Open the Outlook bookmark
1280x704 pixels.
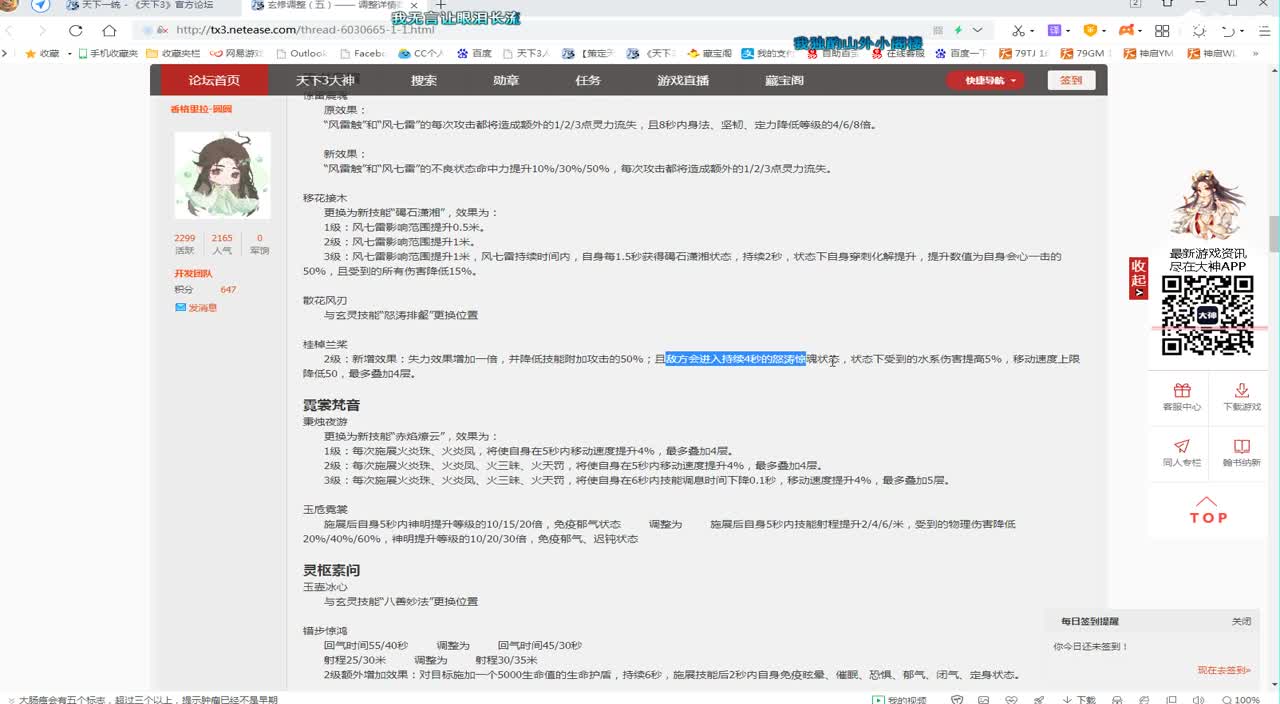(301, 53)
